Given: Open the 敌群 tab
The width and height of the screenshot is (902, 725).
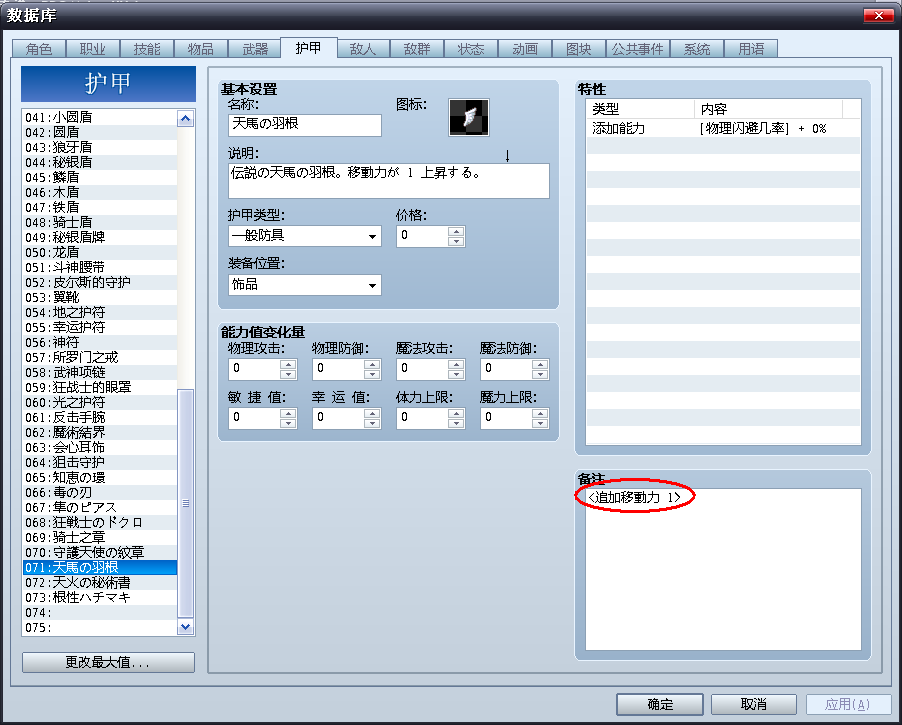Looking at the screenshot, I should coord(417,49).
